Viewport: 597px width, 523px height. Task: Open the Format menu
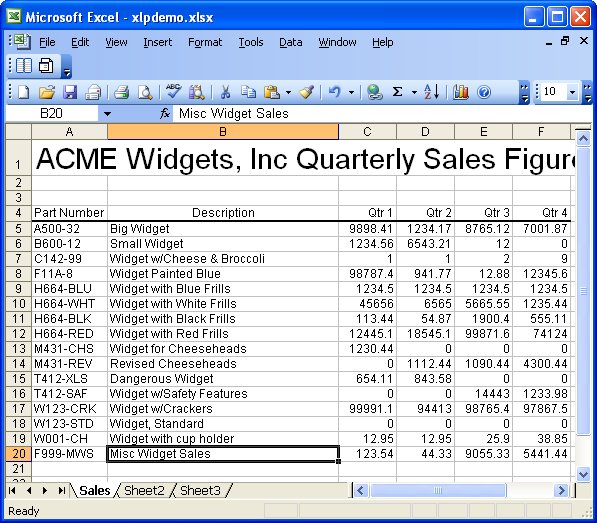point(205,42)
